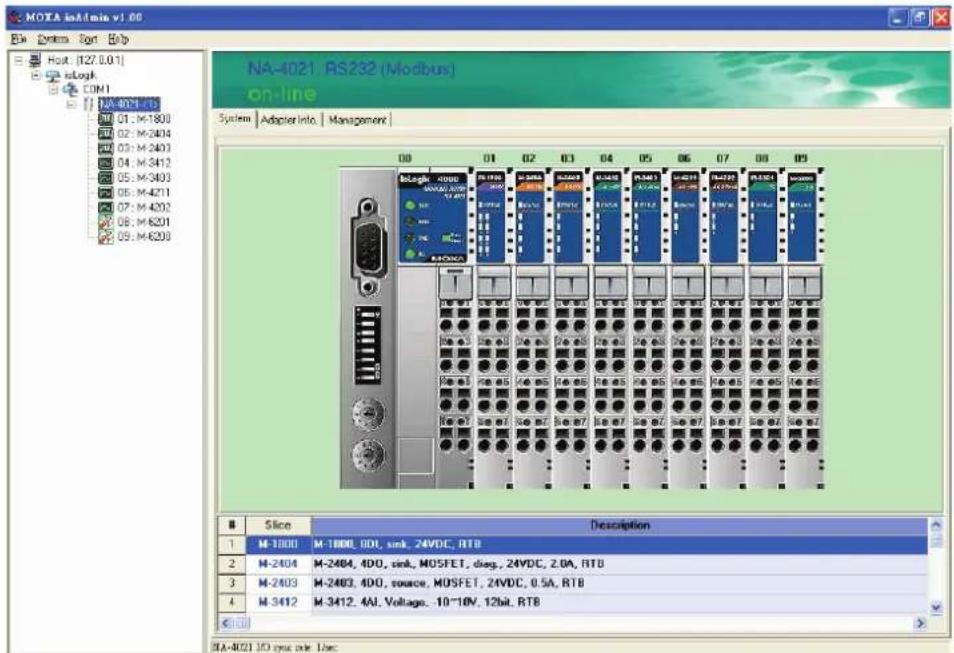Image resolution: width=954 pixels, height=653 pixels.
Task: Select module icon for 08 : M-6201
Action: (x=106, y=222)
